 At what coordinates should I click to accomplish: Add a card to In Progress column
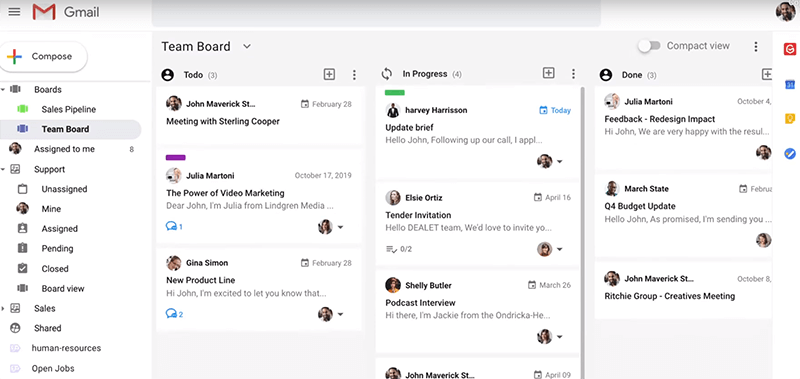click(548, 73)
